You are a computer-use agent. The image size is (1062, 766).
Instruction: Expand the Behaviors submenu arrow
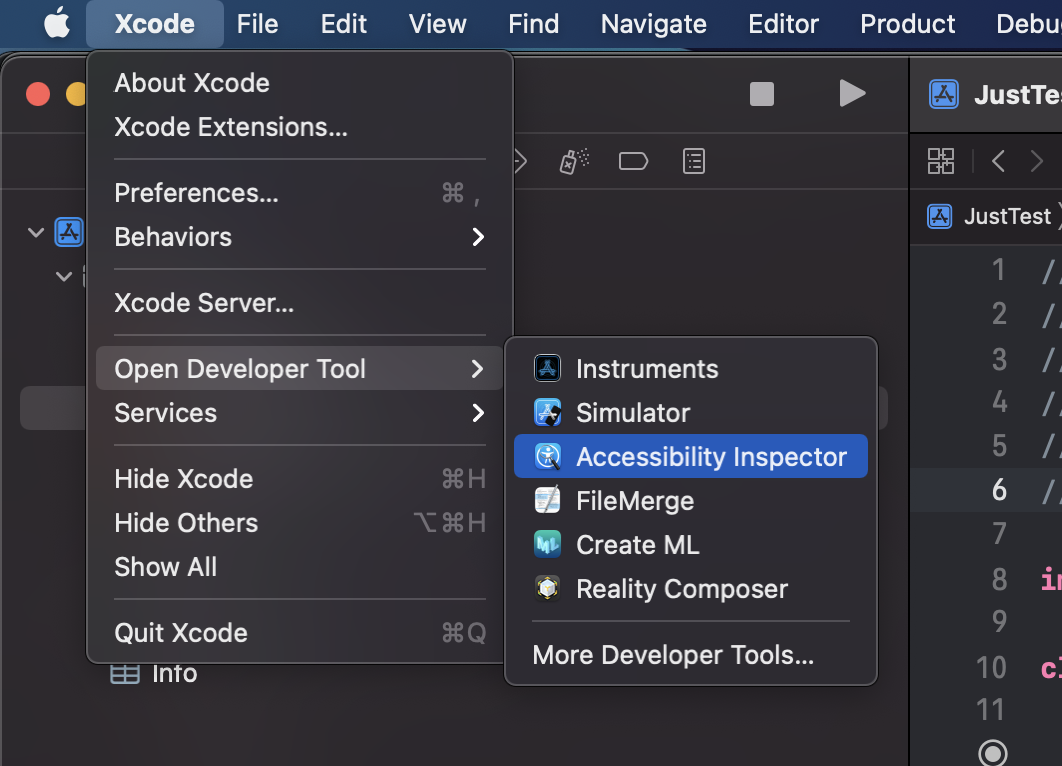[478, 237]
